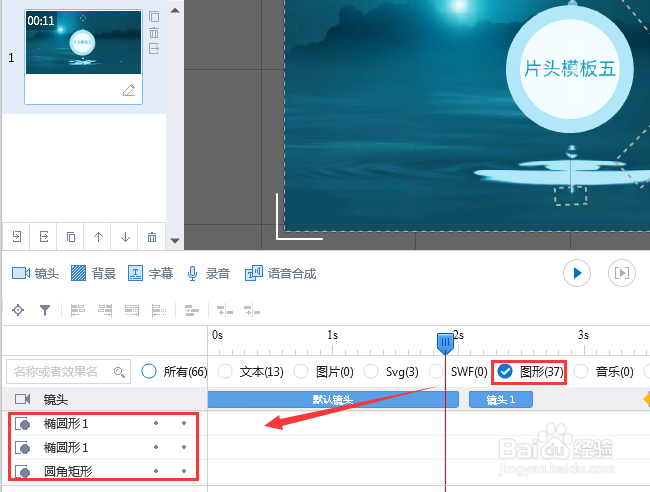Click the import scene button in bottom row
The height and width of the screenshot is (492, 650).
point(17,237)
